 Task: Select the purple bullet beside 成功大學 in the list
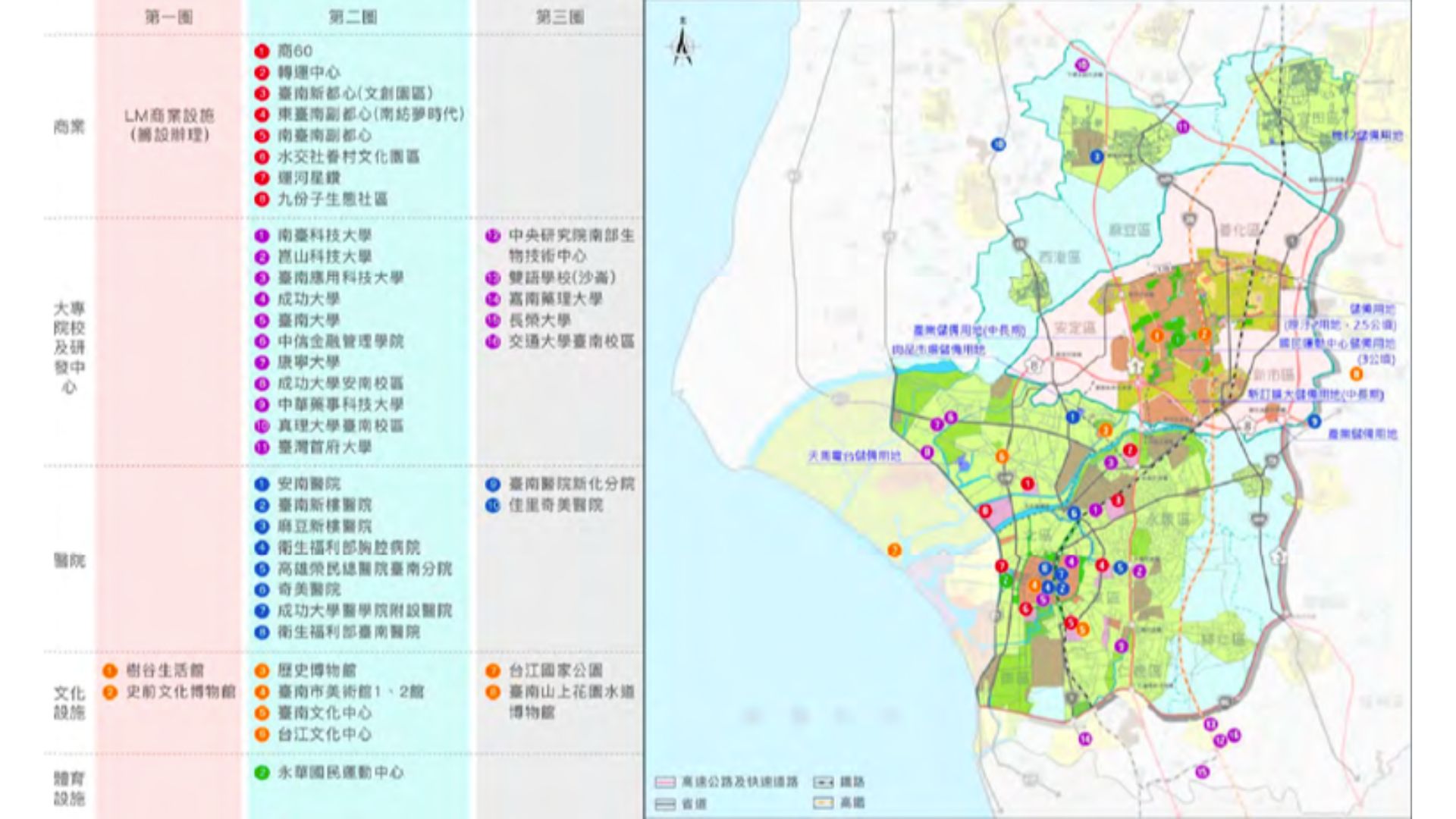(x=262, y=300)
